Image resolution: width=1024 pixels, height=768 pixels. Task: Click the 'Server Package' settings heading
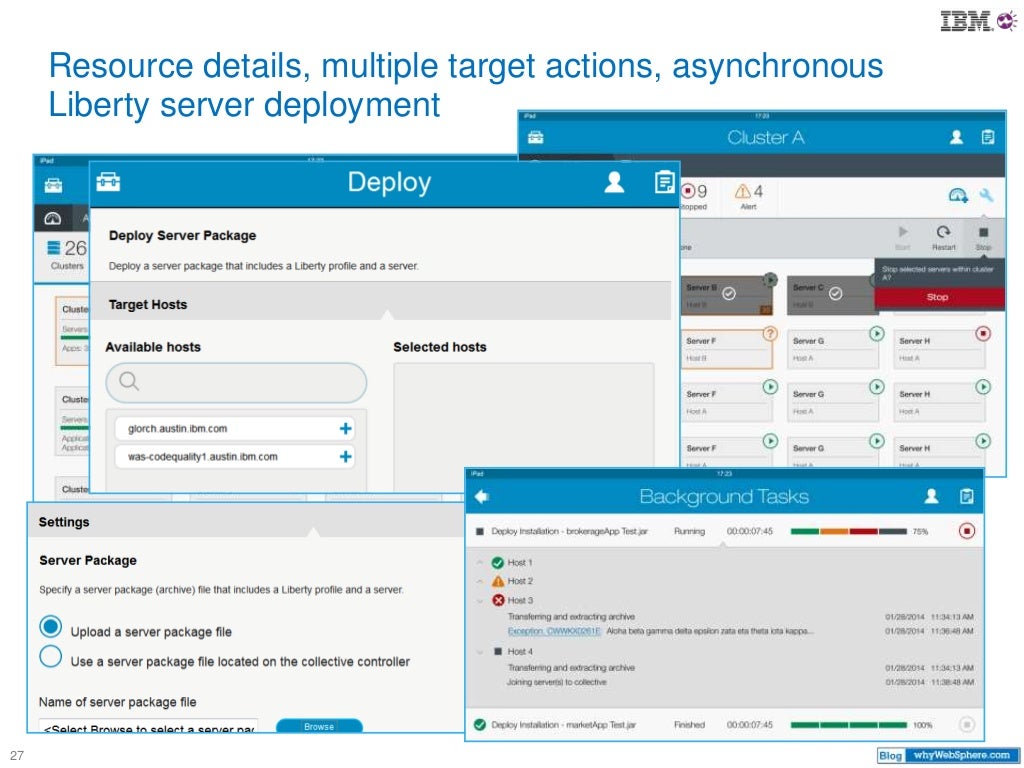coord(88,560)
